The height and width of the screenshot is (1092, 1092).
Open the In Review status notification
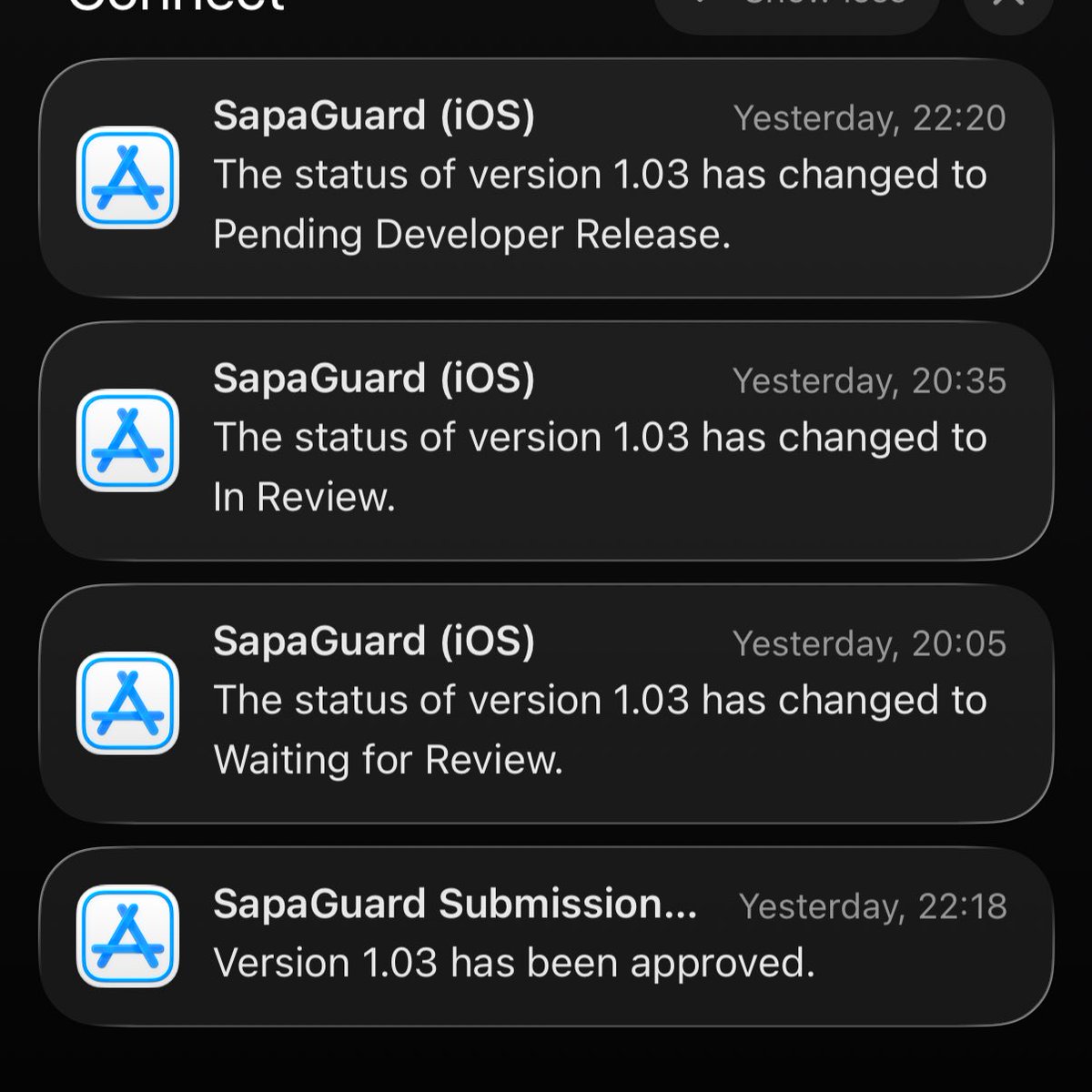546,441
